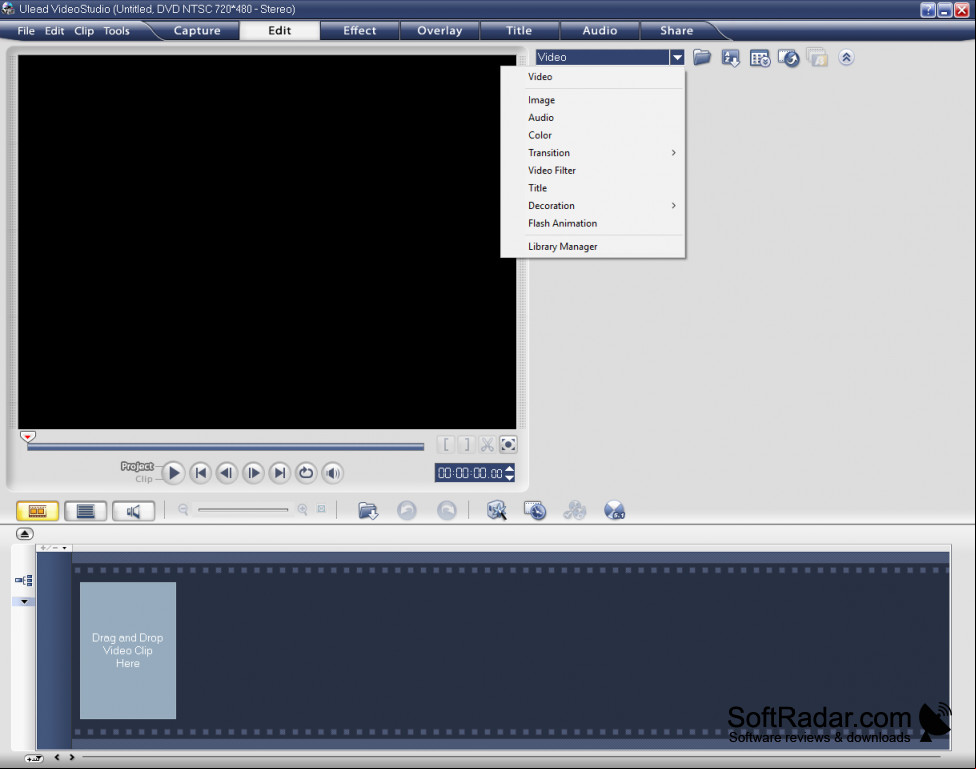Click the dimmed card icon in library toolbar
Viewport: 976px width, 769px height.
pyautogui.click(x=817, y=58)
